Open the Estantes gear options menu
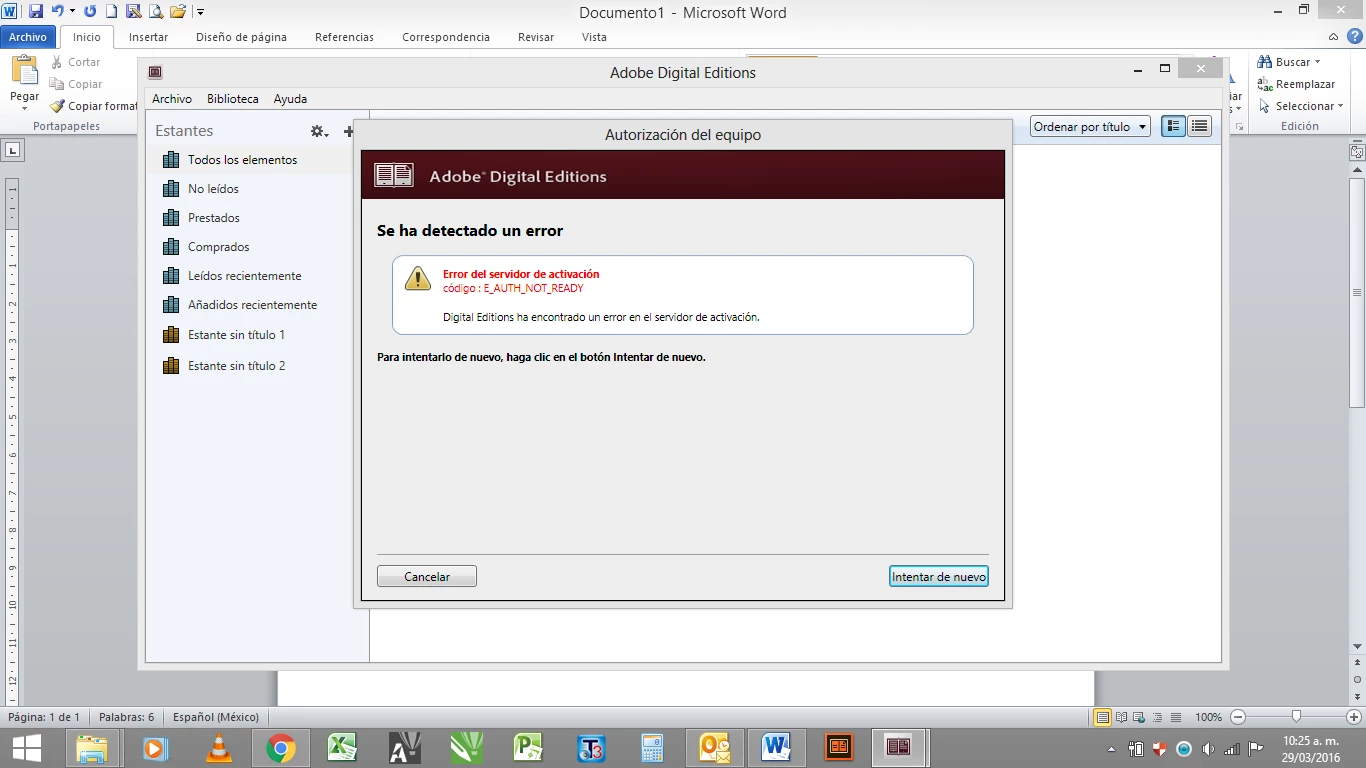This screenshot has height=768, width=1366. (x=319, y=131)
